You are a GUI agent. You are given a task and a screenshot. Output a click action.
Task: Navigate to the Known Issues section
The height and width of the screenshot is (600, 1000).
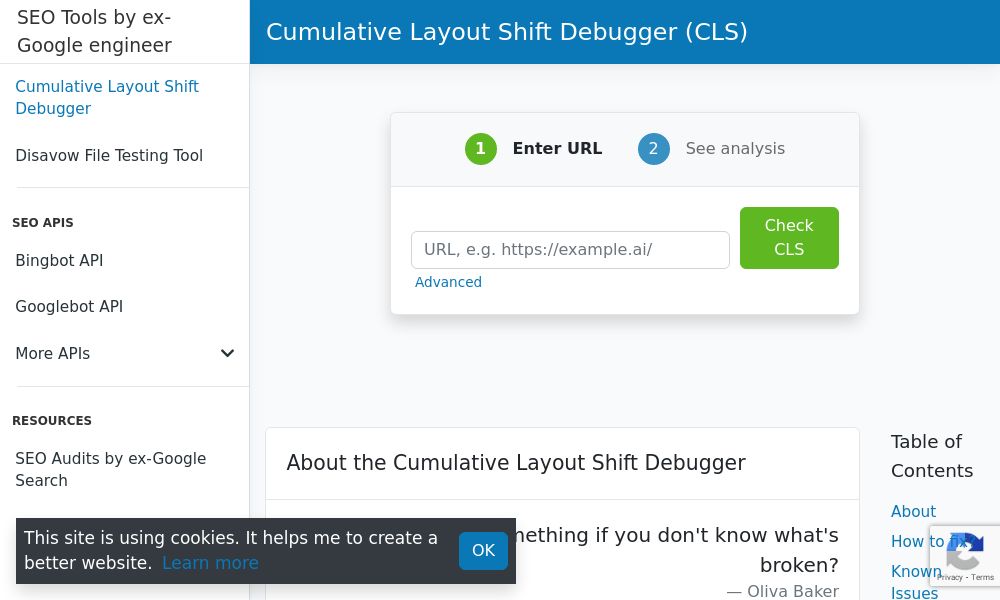coord(916,581)
